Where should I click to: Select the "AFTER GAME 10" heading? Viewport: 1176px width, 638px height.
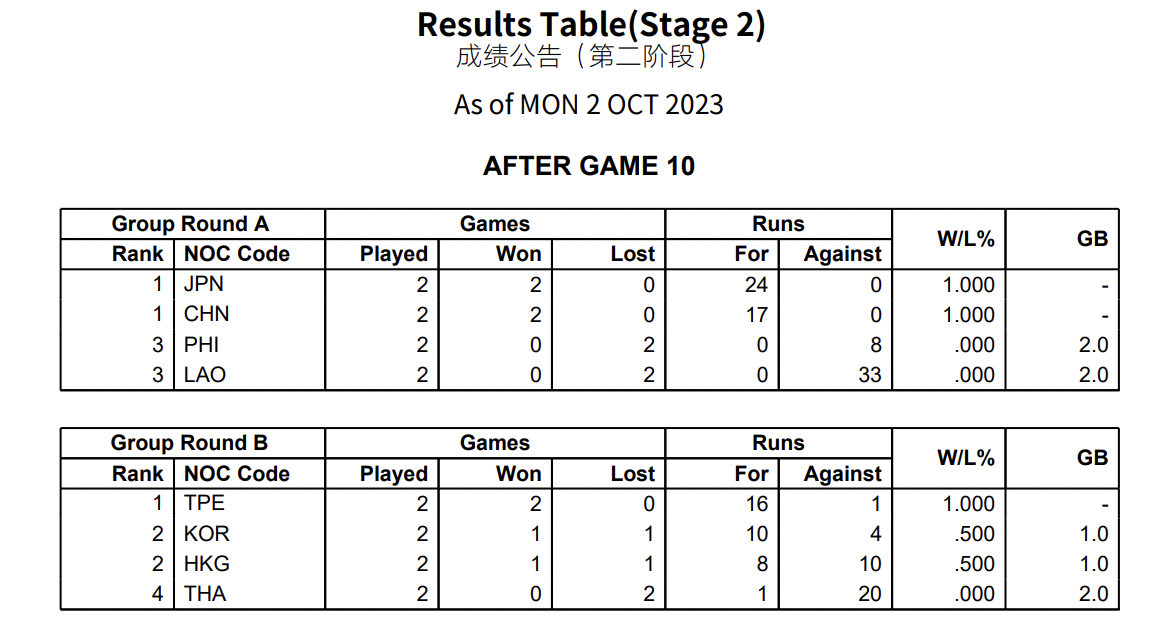588,166
